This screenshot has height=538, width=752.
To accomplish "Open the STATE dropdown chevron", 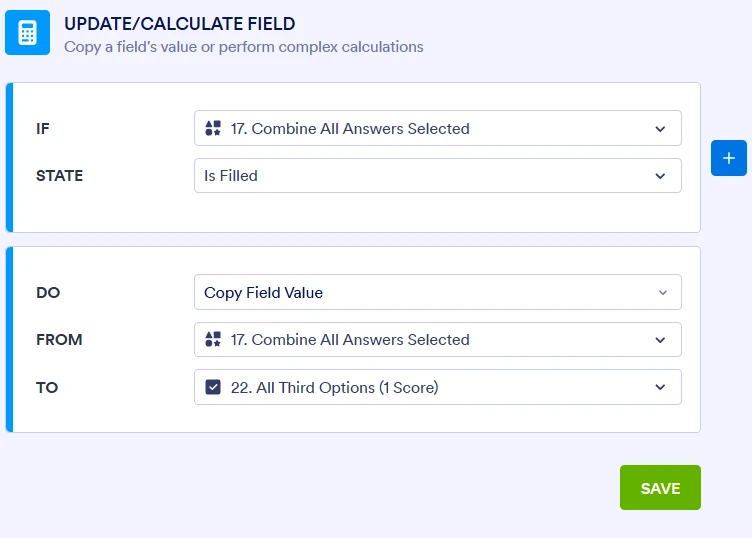I will (x=660, y=176).
